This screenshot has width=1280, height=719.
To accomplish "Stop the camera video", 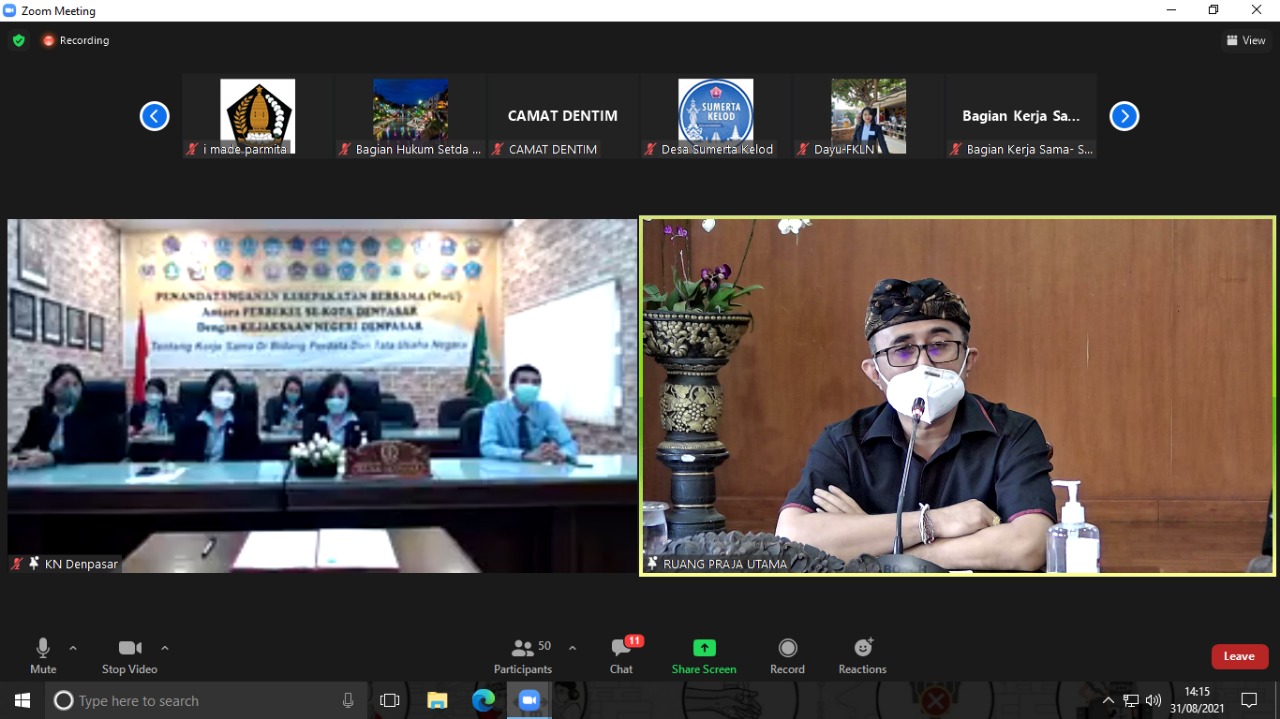I will pos(129,655).
